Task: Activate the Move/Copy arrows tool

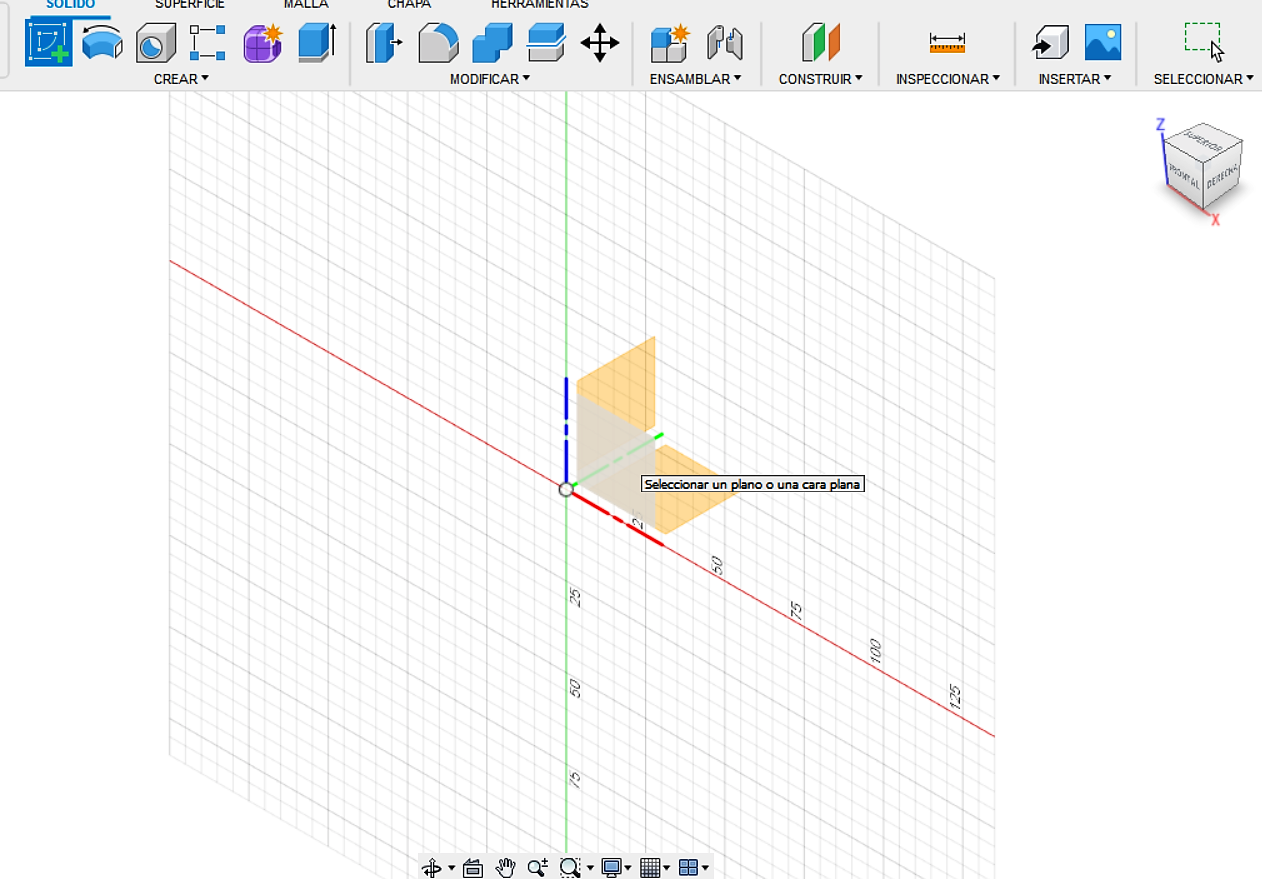Action: click(x=600, y=44)
